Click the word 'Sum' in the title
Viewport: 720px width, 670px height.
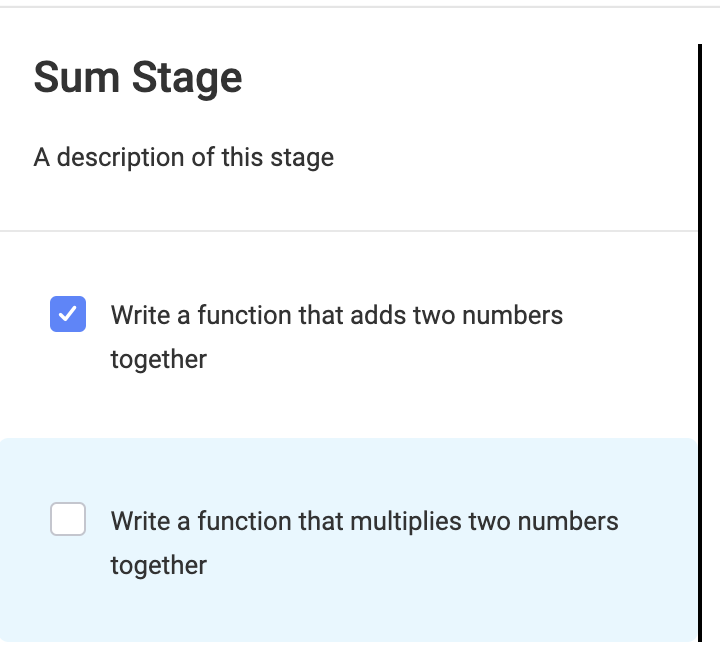(x=77, y=78)
